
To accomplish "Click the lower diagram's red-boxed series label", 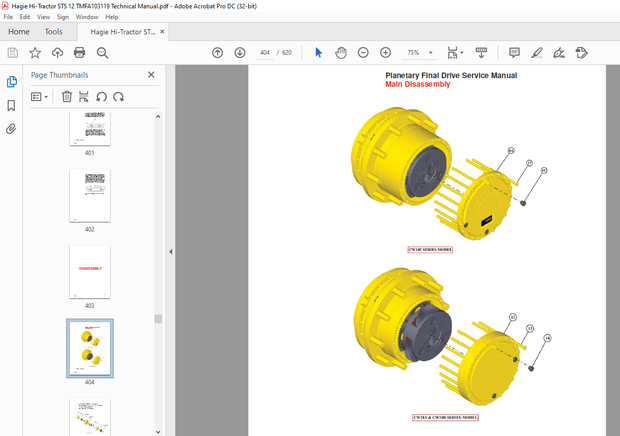I will coord(445,417).
